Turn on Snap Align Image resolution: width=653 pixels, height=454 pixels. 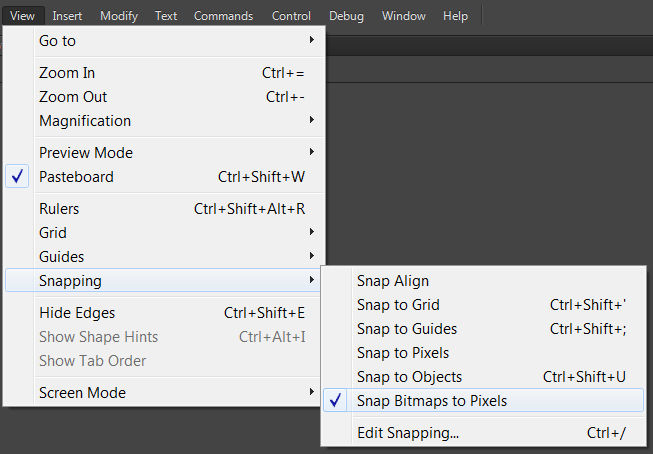click(393, 281)
